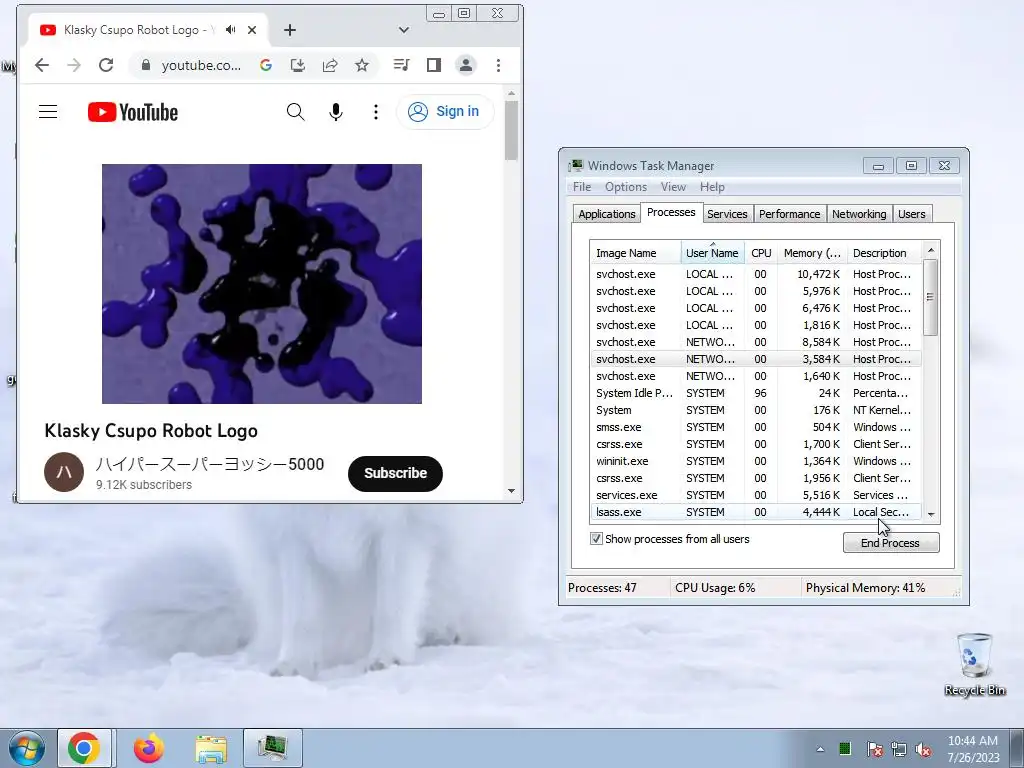Mute the tab via speaker icon
1024x768 pixels.
pyautogui.click(x=231, y=30)
